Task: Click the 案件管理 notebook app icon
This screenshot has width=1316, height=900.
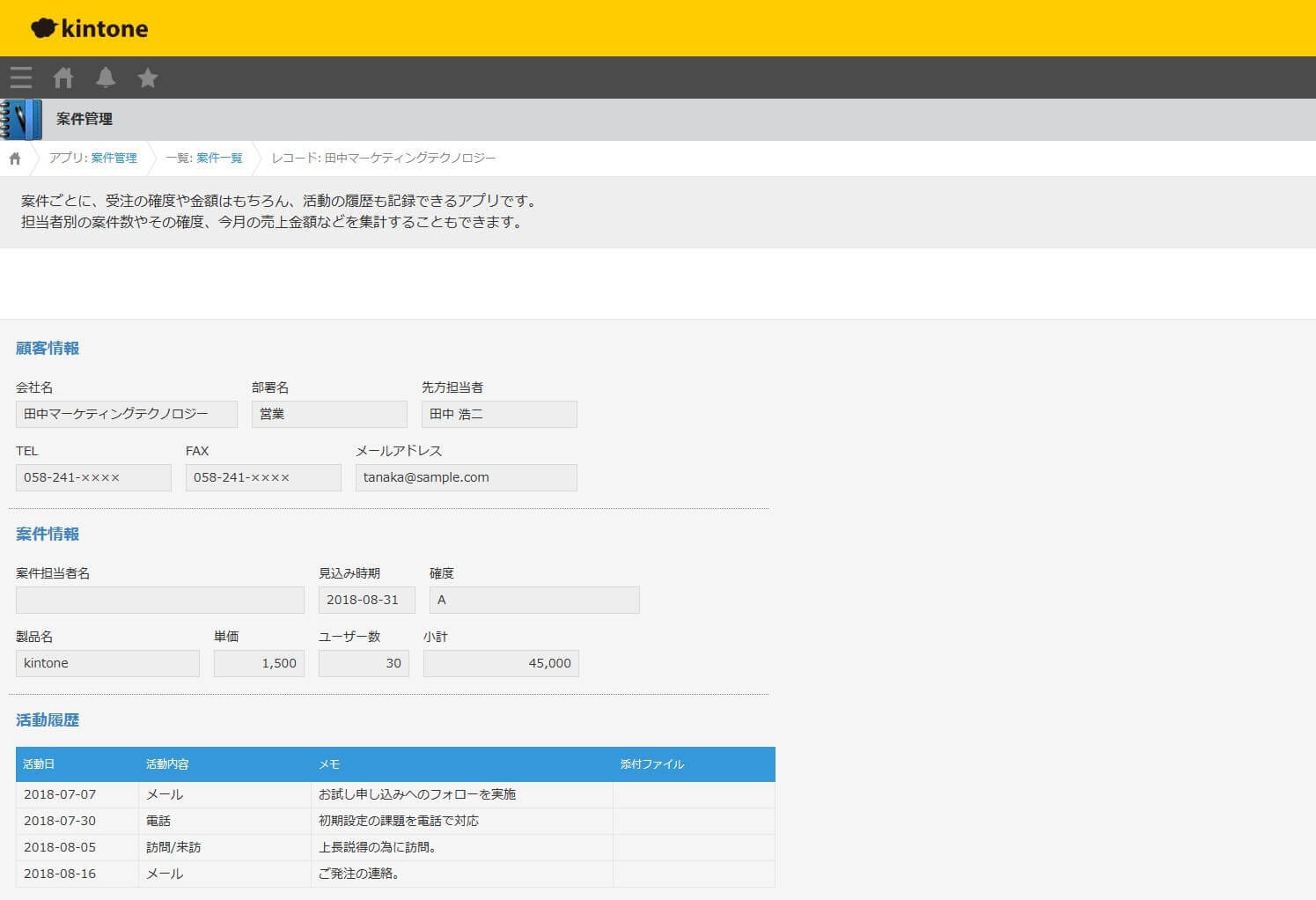Action: [x=21, y=120]
